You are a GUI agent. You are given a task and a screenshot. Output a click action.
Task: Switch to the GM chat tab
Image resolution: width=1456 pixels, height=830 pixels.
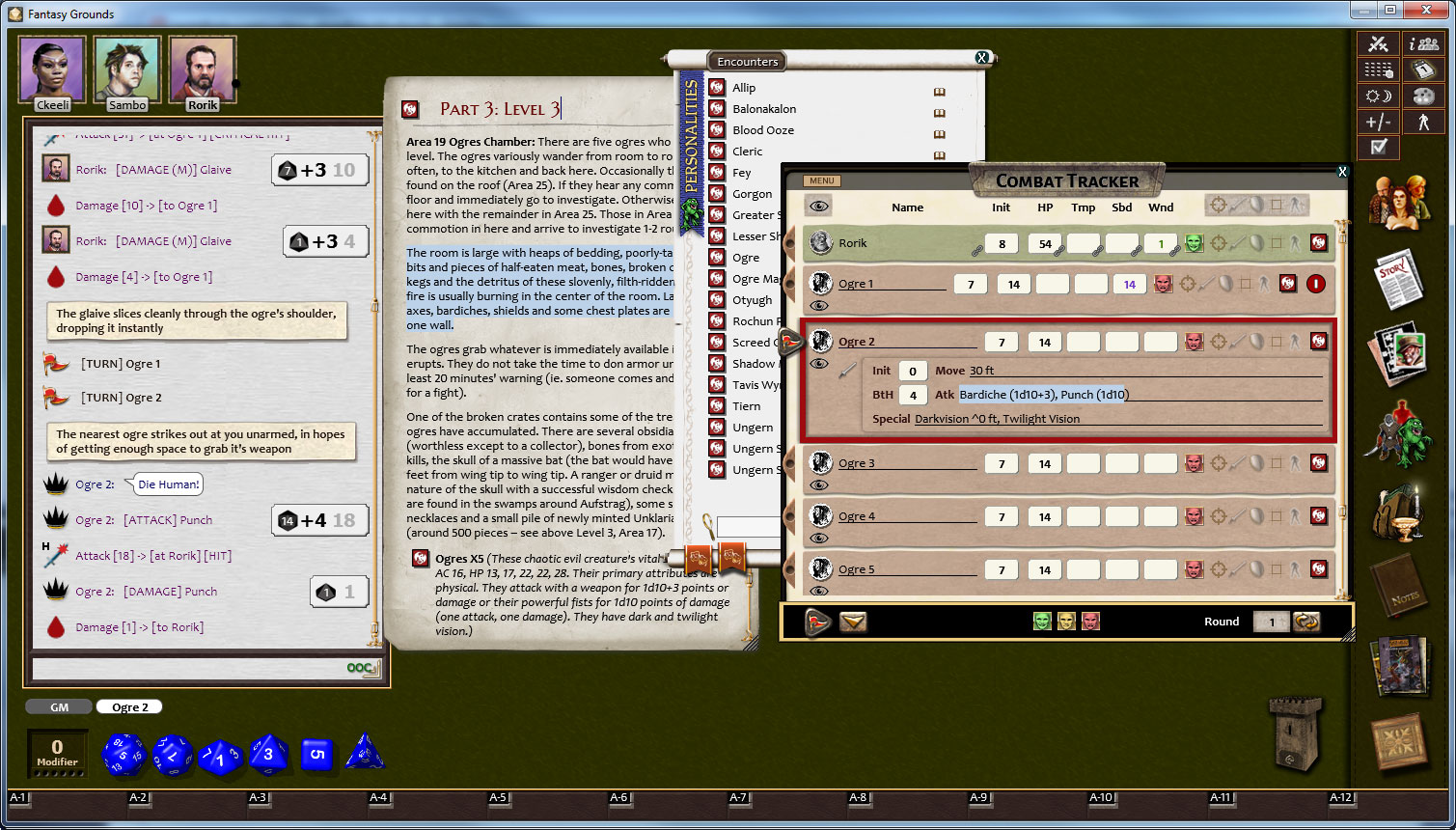pos(58,706)
